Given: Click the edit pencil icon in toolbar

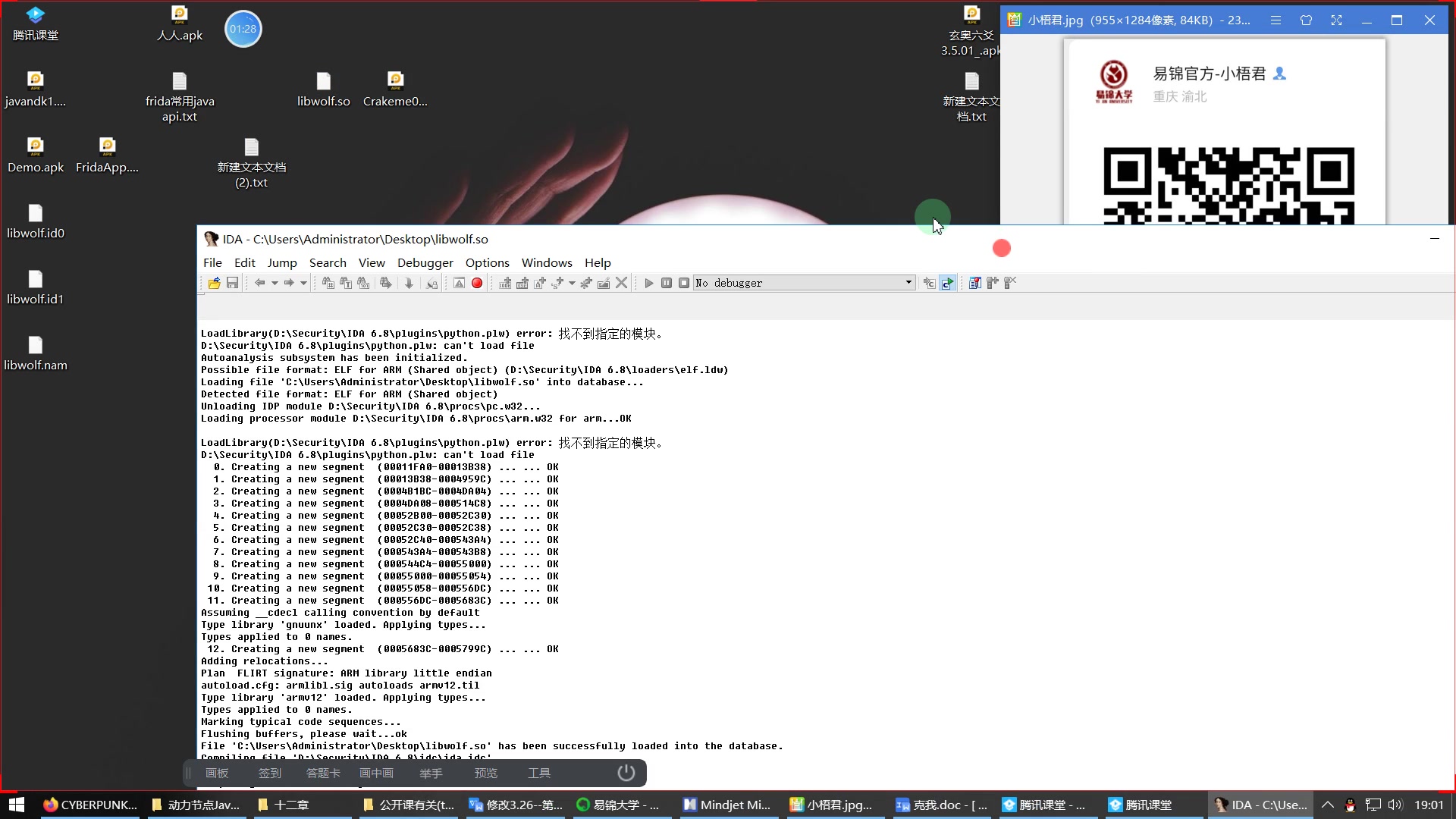Looking at the screenshot, I should (604, 283).
